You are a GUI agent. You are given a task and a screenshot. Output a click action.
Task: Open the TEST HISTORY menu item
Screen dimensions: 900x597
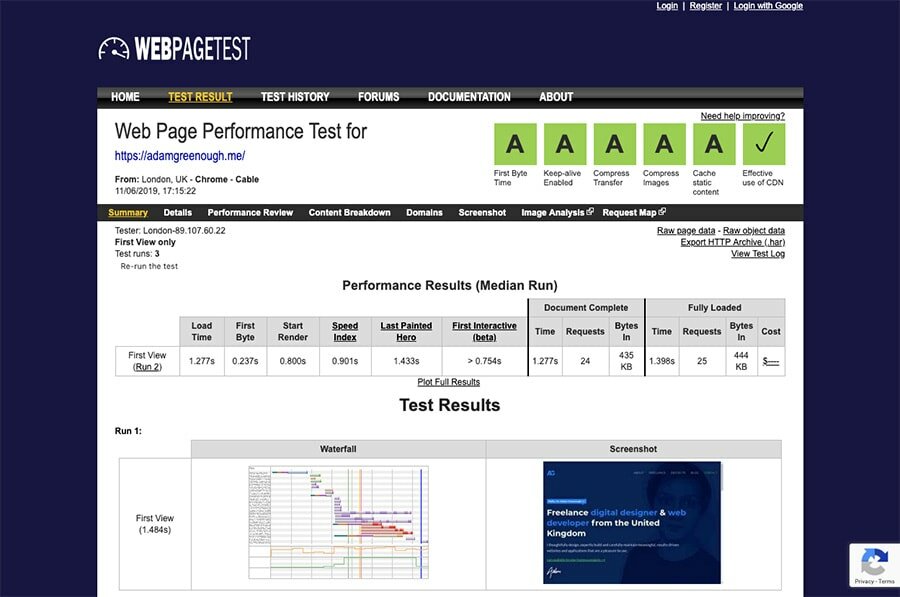(x=295, y=96)
